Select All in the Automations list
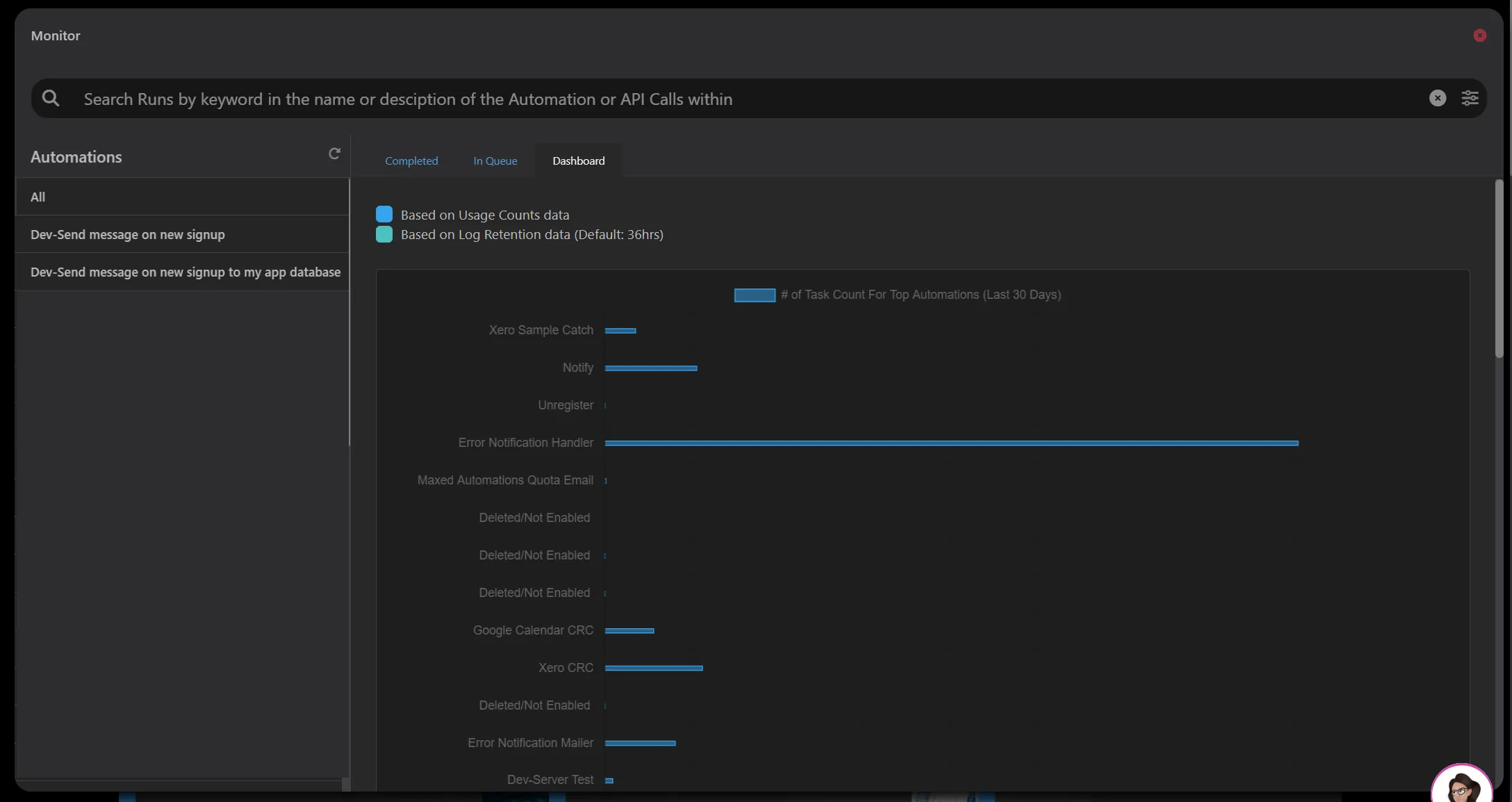Screen dimensions: 1512x802 [182, 197]
